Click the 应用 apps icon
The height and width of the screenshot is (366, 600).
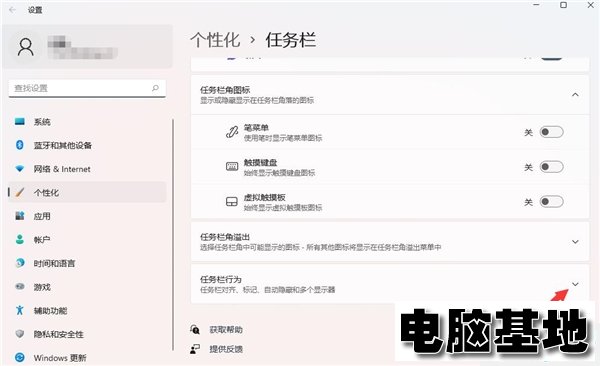pos(20,216)
